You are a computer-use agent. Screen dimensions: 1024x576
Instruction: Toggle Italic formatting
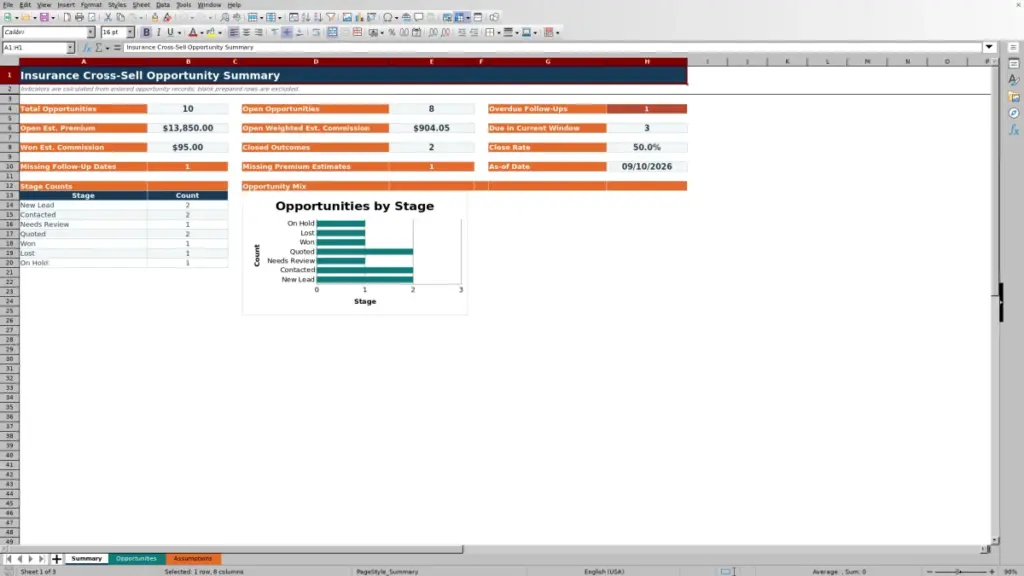click(x=158, y=32)
